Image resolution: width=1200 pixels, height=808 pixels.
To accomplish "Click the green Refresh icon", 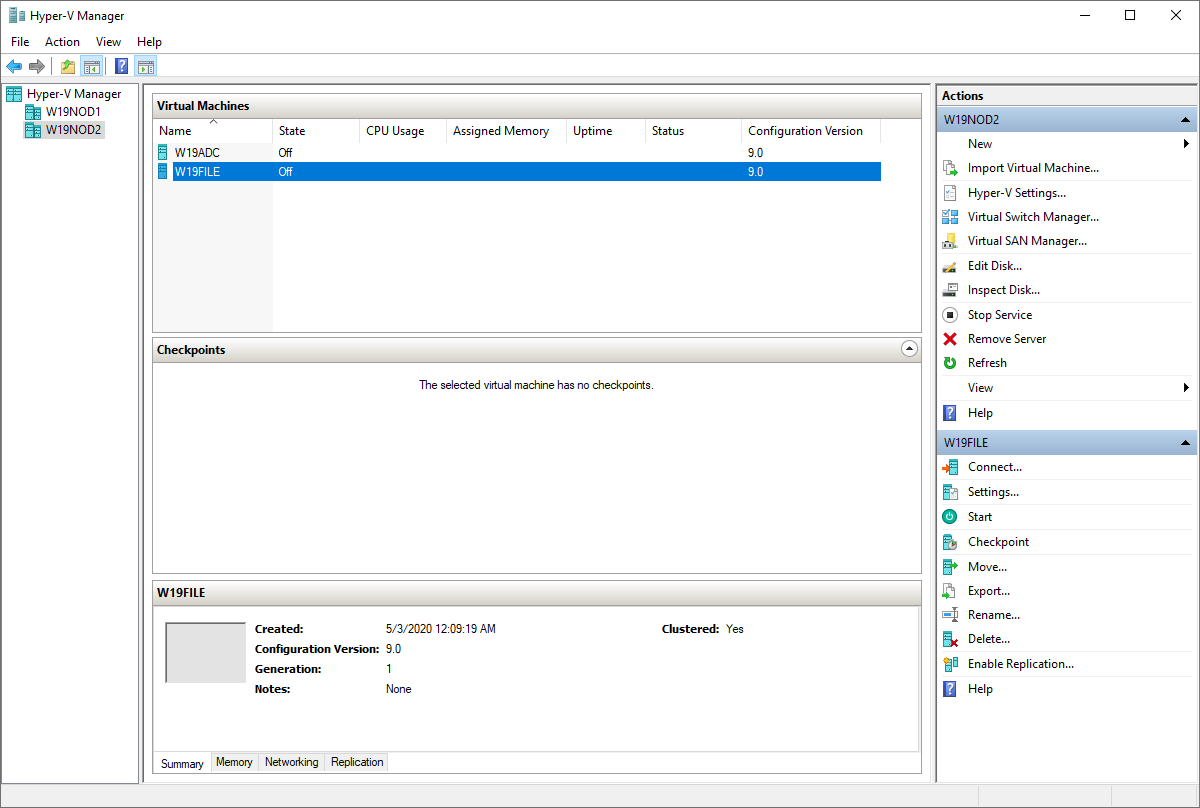I will pos(950,363).
